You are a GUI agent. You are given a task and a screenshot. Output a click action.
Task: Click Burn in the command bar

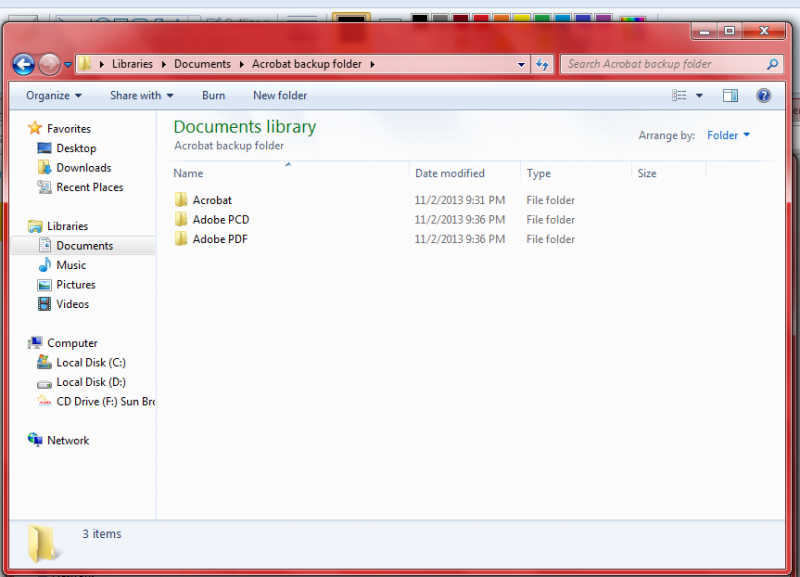tap(213, 96)
